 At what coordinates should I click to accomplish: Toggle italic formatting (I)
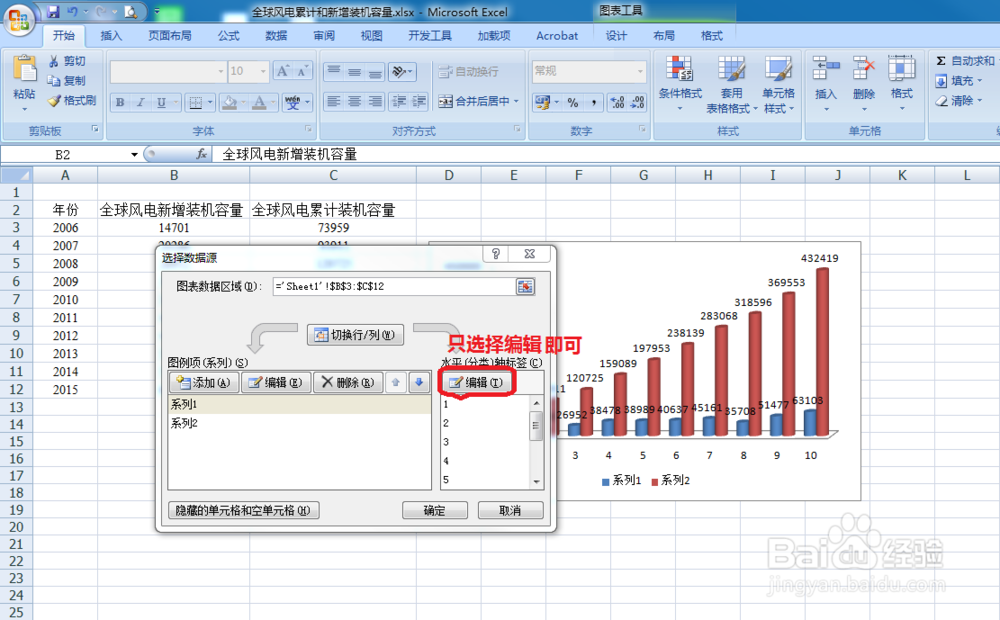click(x=140, y=102)
